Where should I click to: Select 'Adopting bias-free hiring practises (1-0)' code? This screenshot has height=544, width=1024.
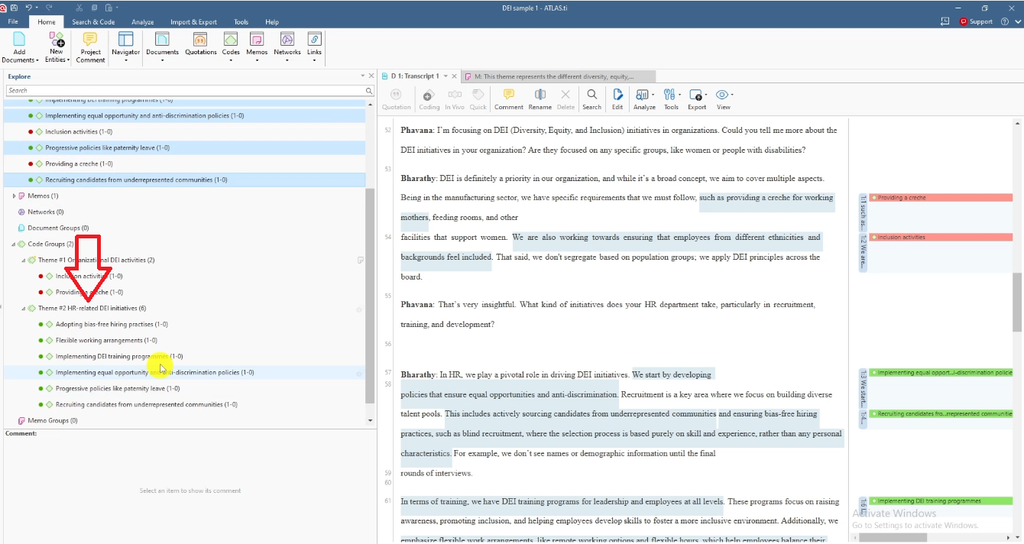(x=112, y=324)
